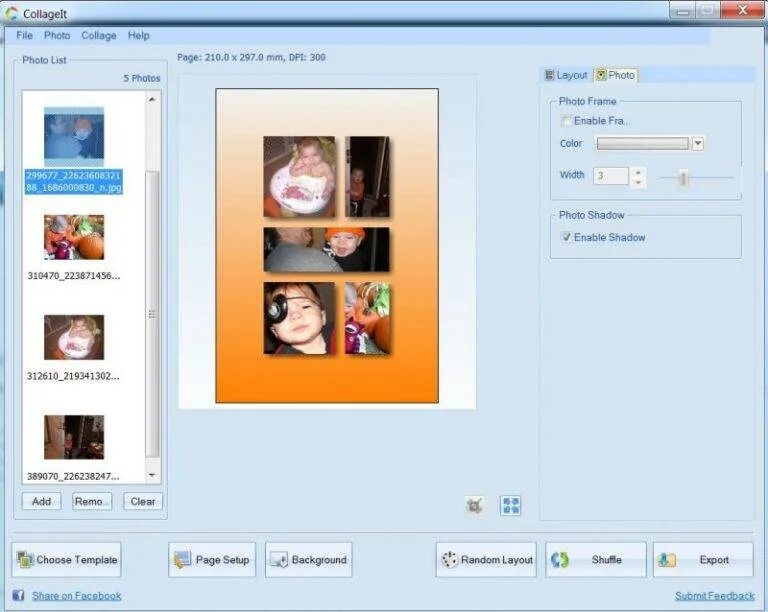Click the Facebook icon at bottom left
Screen dimensions: 768x612
click(x=18, y=595)
